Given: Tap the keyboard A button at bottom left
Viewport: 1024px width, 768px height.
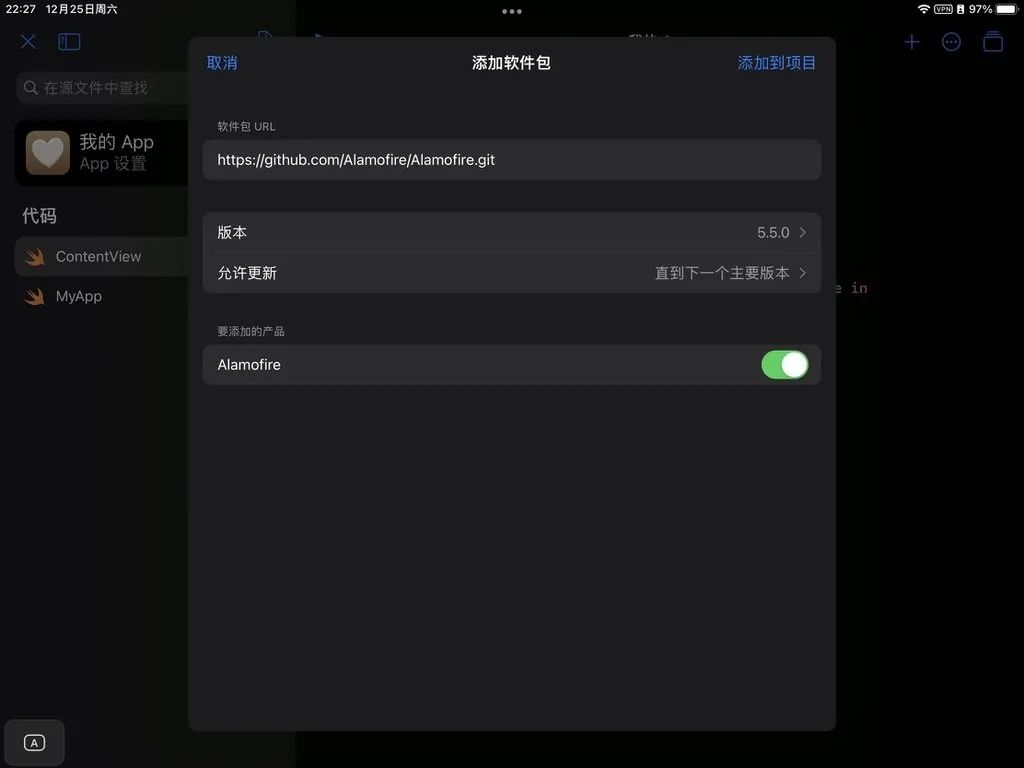Looking at the screenshot, I should [35, 743].
